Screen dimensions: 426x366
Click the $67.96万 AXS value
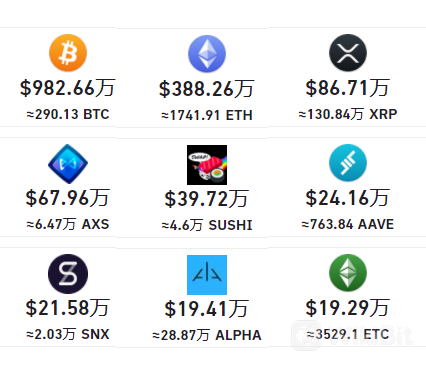68,198
